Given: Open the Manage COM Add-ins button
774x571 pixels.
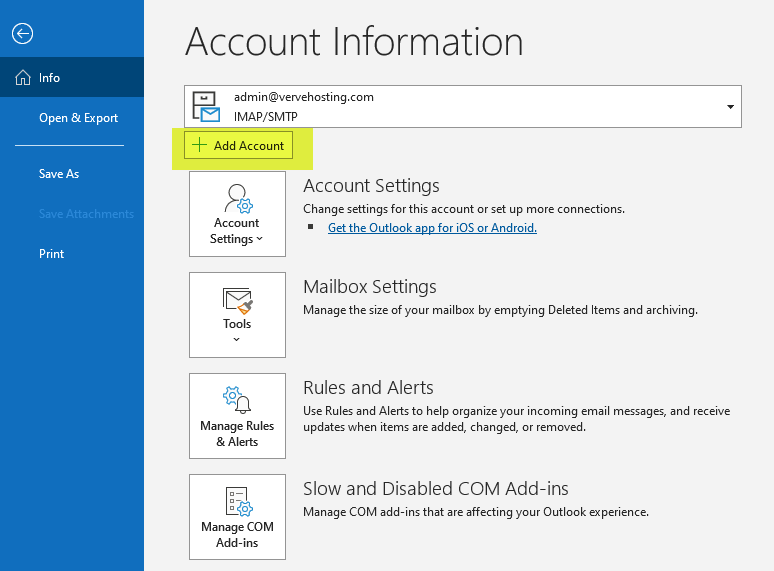Looking at the screenshot, I should pyautogui.click(x=237, y=517).
